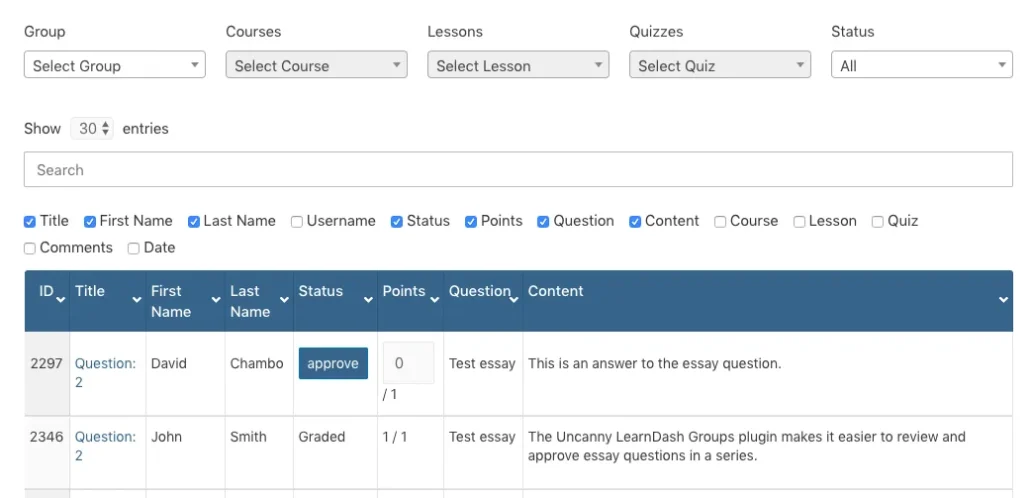The height and width of the screenshot is (498, 1030).
Task: Click the sort arrow in Question column header
Action: [x=515, y=299]
